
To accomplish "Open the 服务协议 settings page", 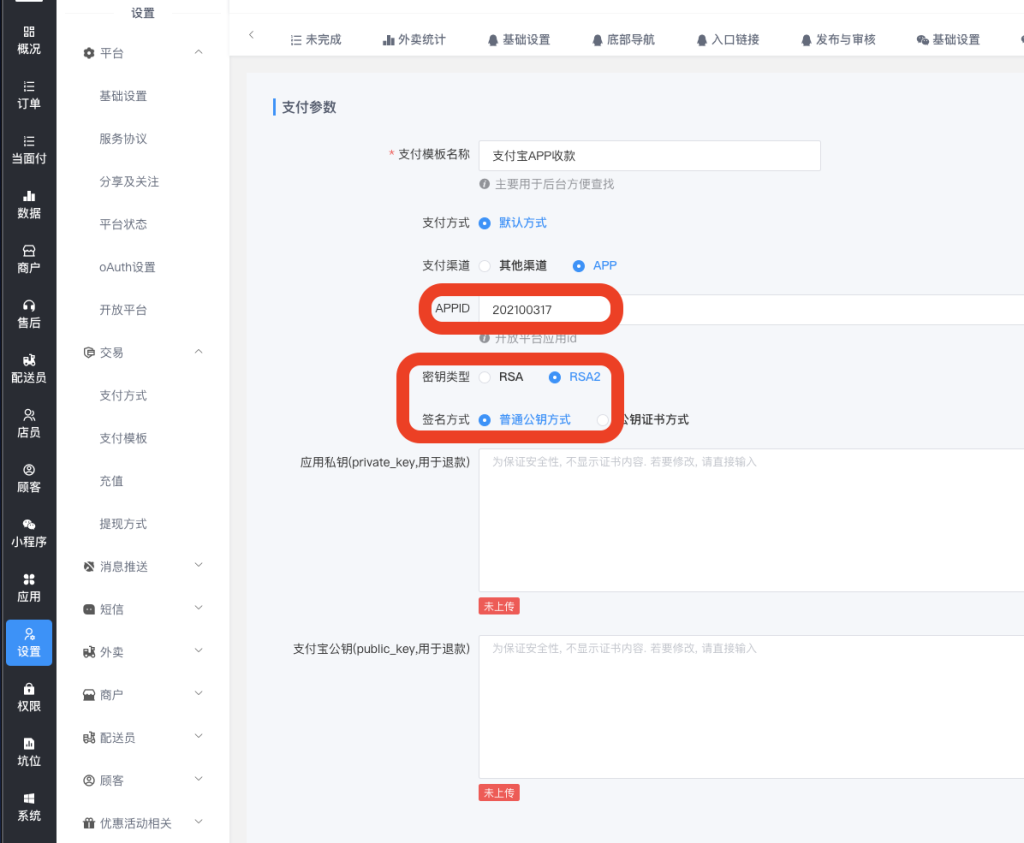I will click(x=123, y=139).
